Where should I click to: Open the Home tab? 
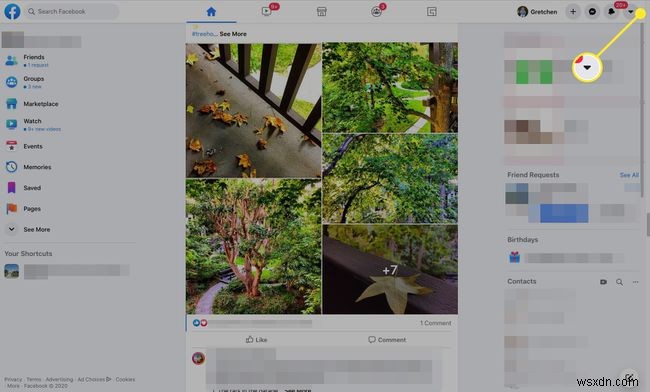(211, 12)
